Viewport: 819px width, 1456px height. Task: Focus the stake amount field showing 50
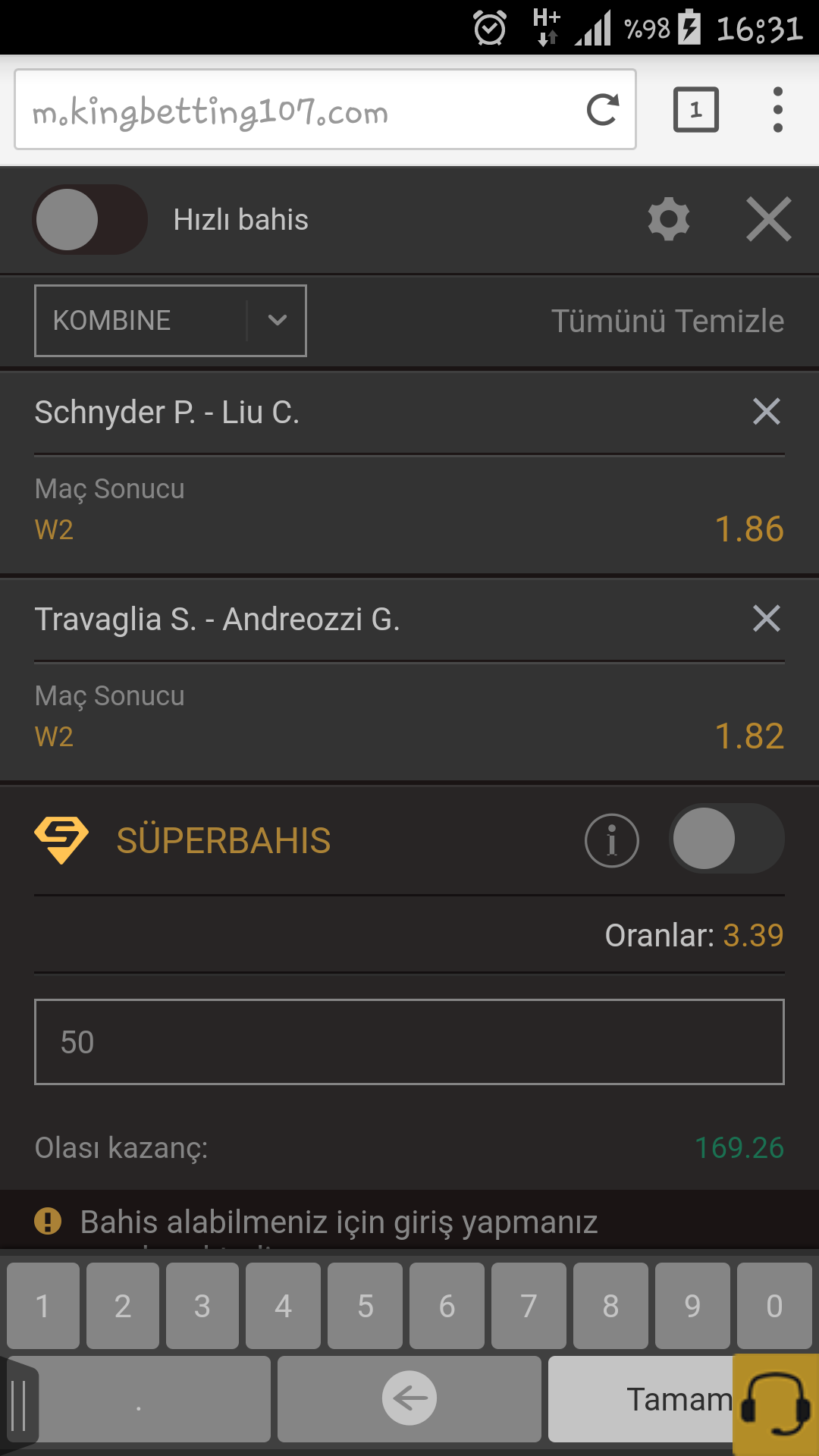click(409, 1042)
